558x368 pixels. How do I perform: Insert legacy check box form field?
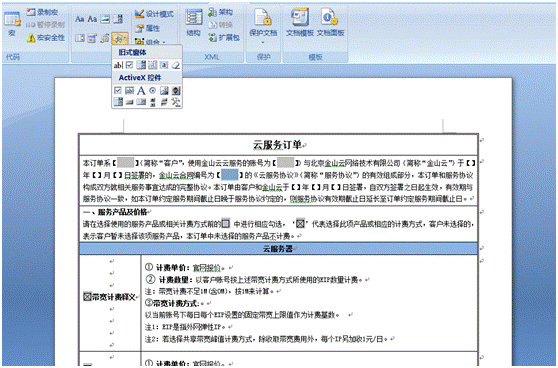pos(130,65)
